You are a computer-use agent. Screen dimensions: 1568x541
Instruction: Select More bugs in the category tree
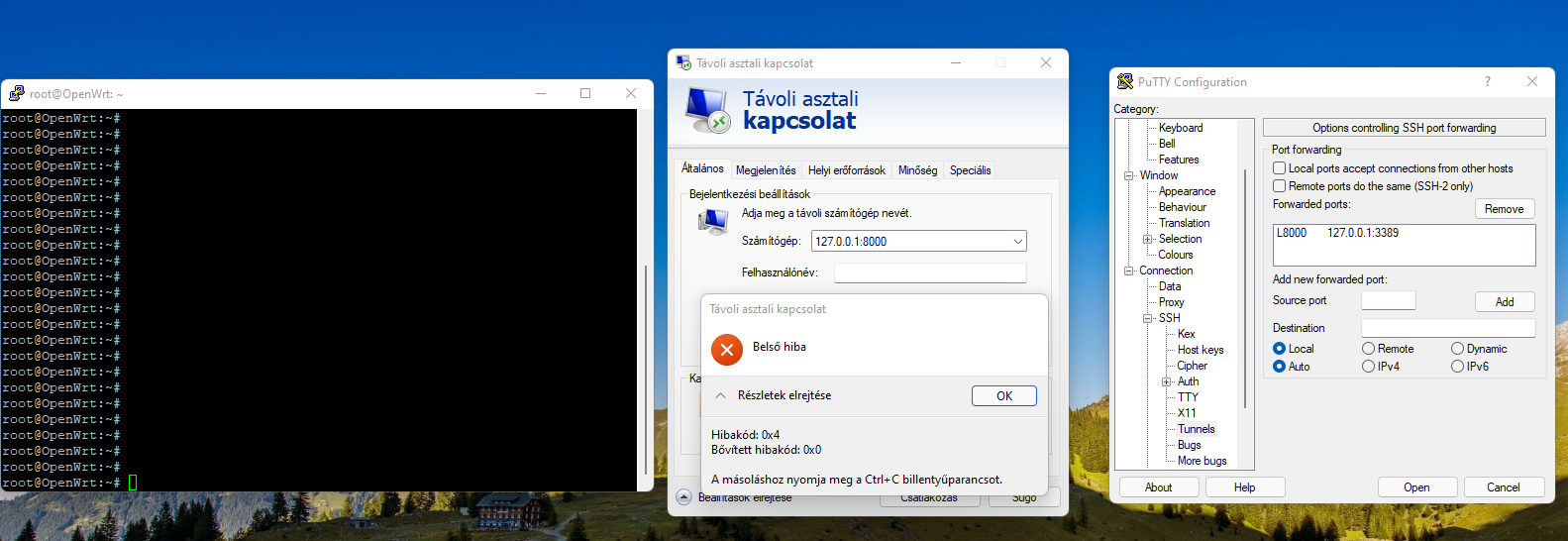(1202, 461)
